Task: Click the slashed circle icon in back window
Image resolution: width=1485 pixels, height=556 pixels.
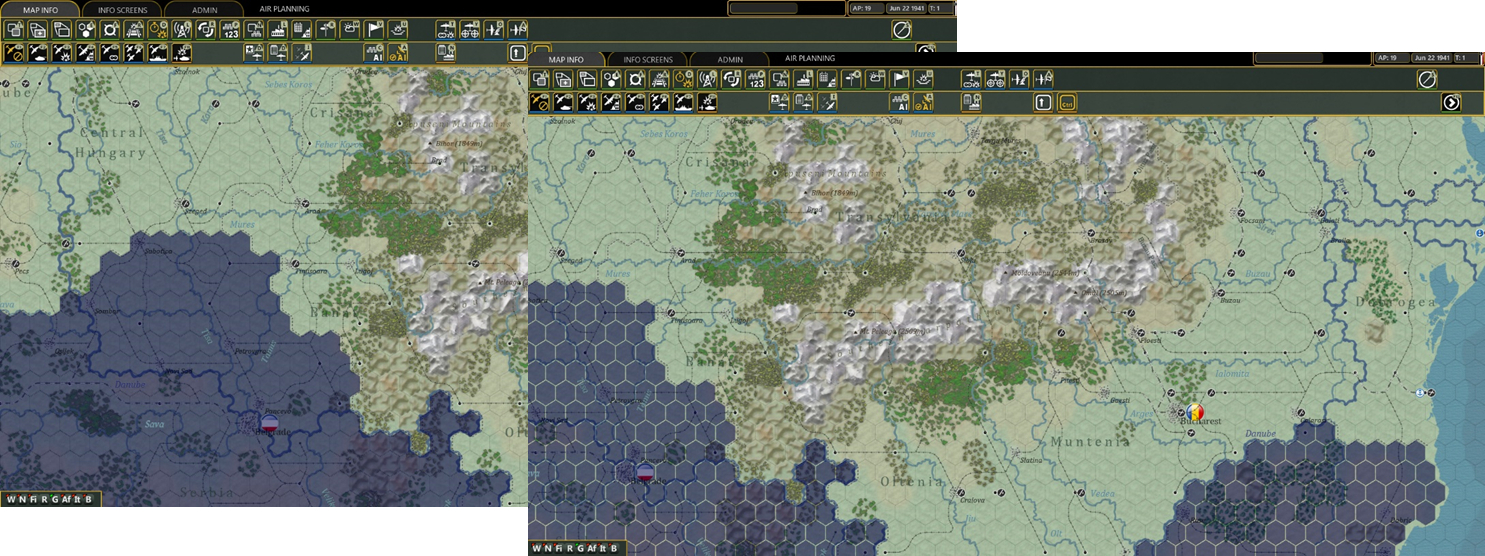Action: tap(901, 30)
